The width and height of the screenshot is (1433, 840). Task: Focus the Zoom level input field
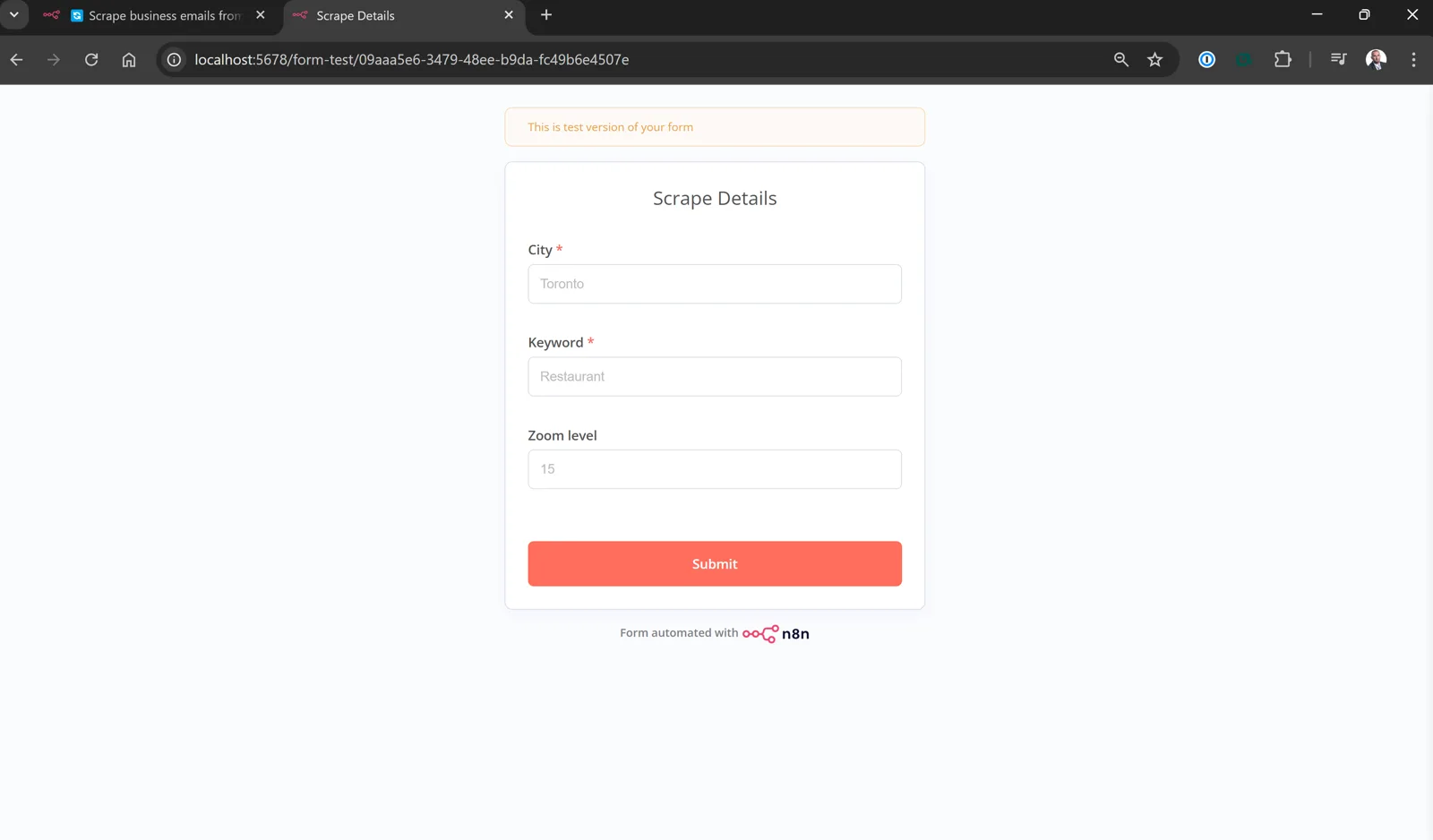pyautogui.click(x=715, y=469)
